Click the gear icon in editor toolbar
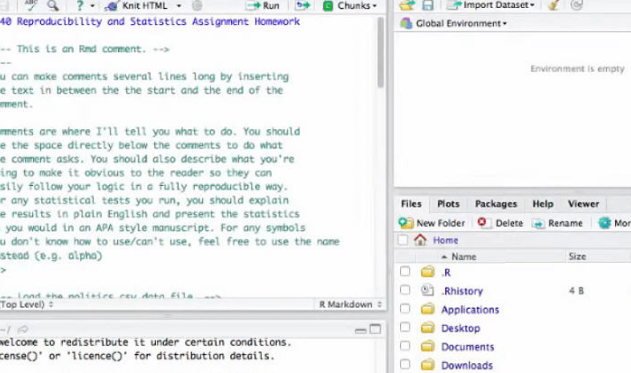The image size is (631, 373). [x=197, y=6]
